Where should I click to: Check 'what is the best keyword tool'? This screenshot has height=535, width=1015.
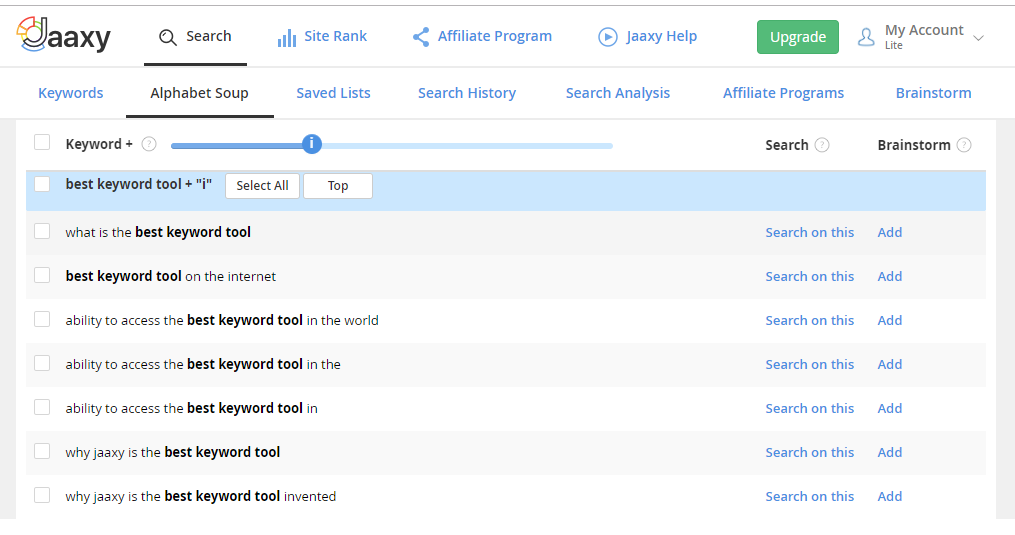42,231
